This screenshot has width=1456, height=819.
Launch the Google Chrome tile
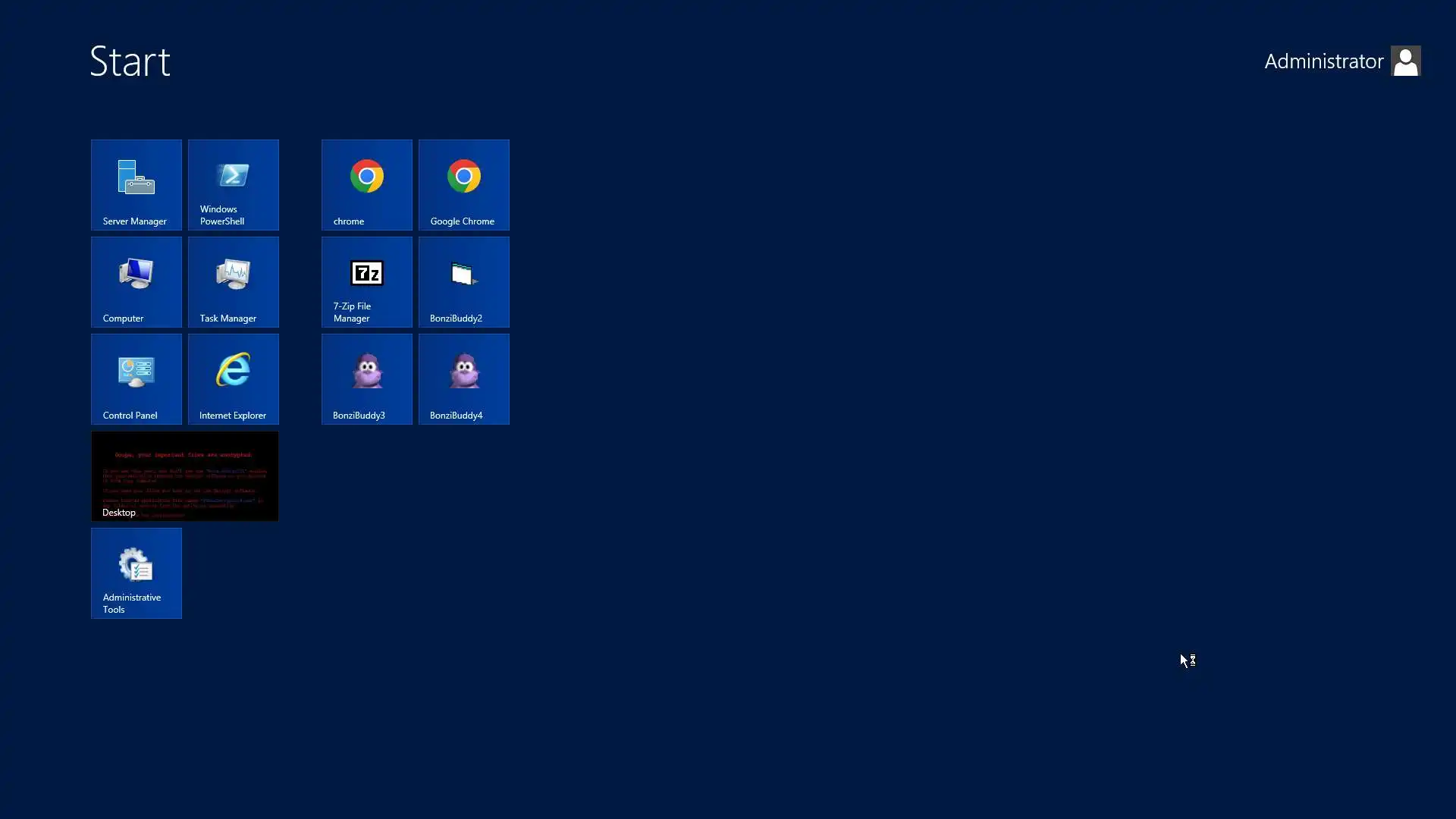[x=464, y=184]
